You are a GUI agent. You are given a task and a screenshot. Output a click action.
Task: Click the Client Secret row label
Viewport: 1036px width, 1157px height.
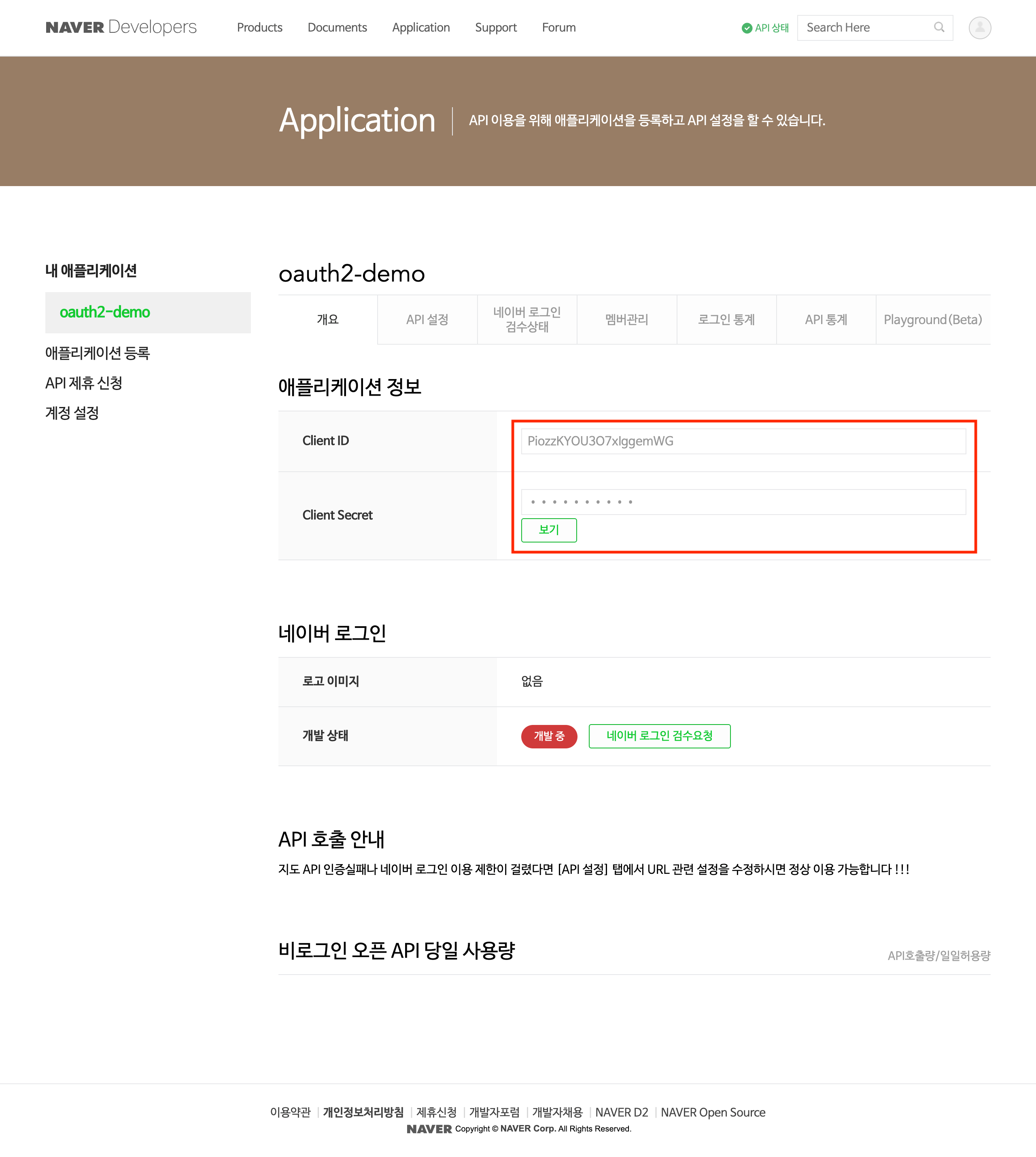tap(338, 515)
